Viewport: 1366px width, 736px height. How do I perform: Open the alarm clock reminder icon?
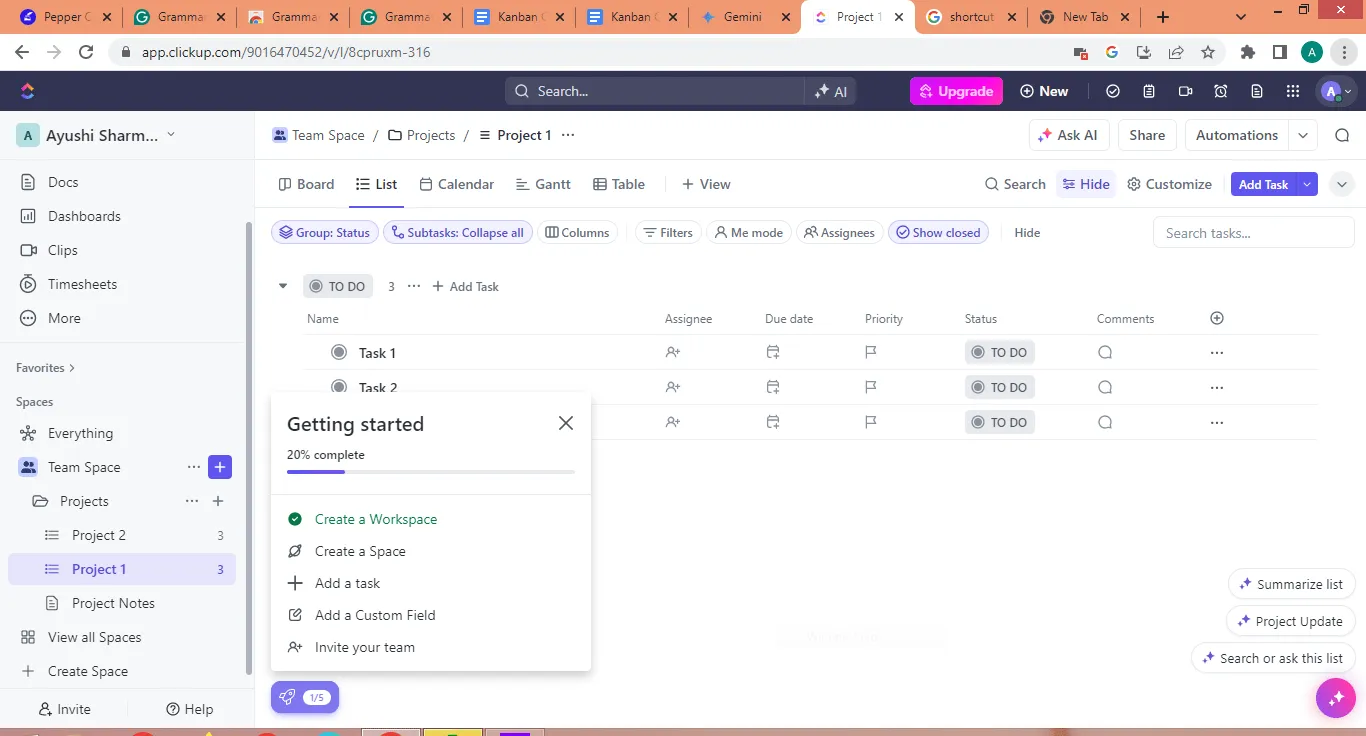tap(1221, 91)
